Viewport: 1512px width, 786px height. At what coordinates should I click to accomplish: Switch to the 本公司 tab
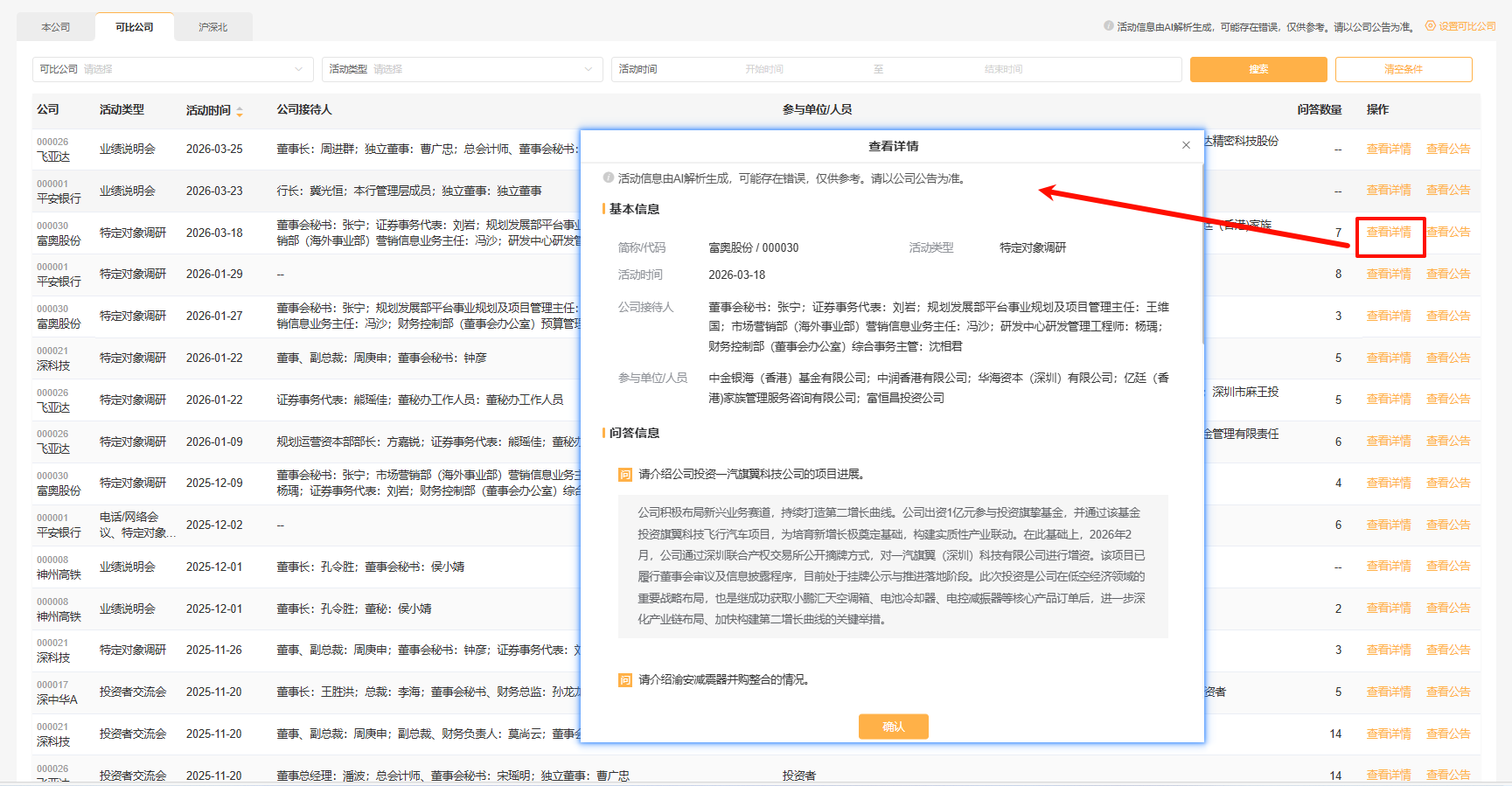(x=56, y=27)
